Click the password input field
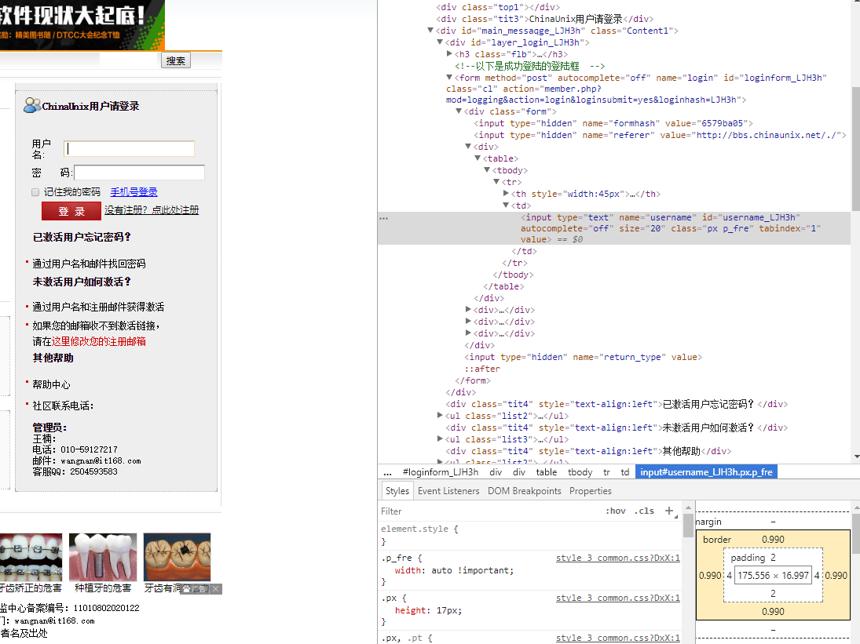 click(139, 173)
